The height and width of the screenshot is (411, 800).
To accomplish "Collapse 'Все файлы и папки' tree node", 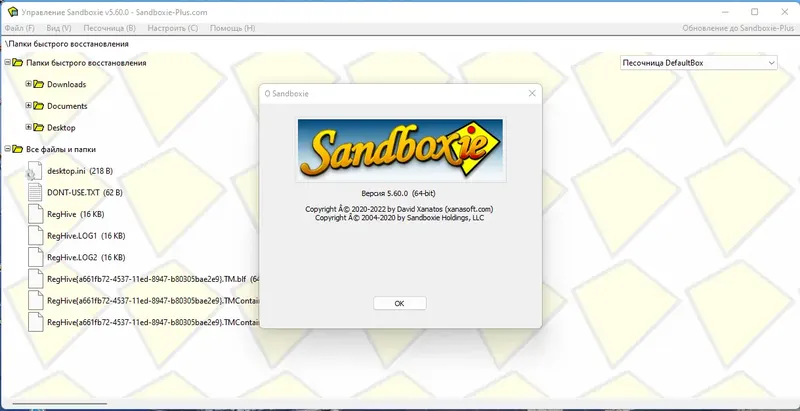I will [7, 149].
